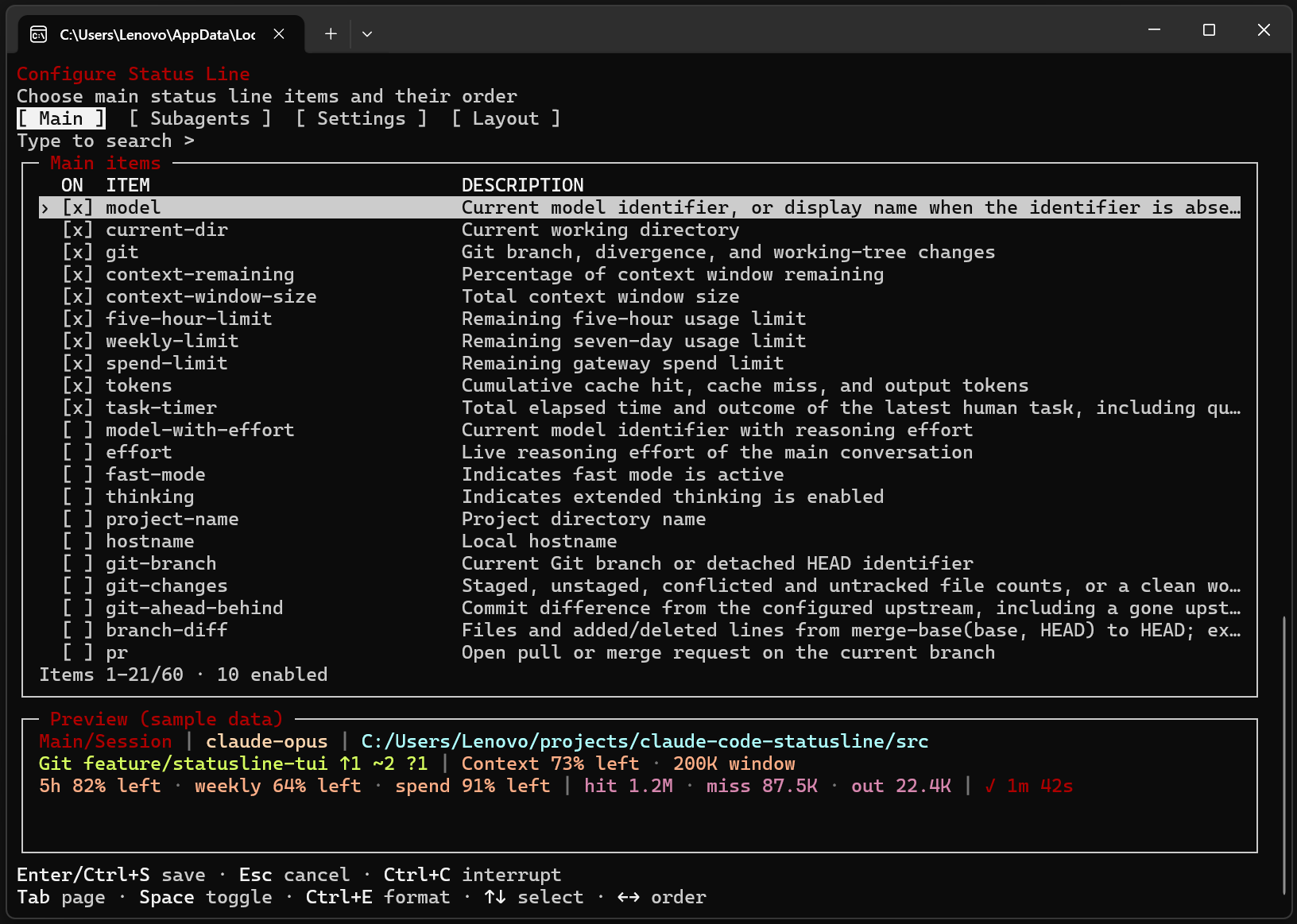
Task: Select the 'model' item name
Action: pyautogui.click(x=134, y=207)
